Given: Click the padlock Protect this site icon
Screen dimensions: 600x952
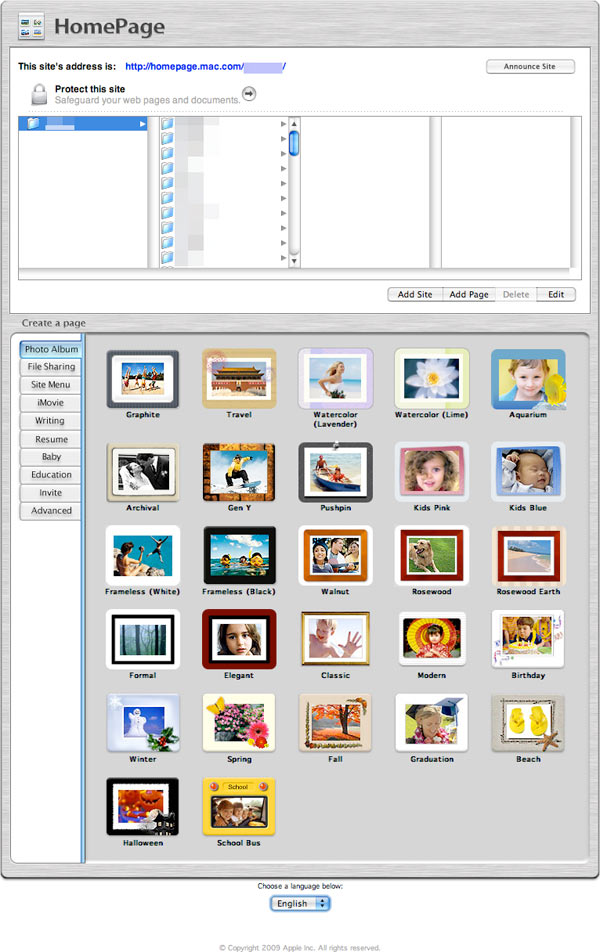Looking at the screenshot, I should [38, 95].
